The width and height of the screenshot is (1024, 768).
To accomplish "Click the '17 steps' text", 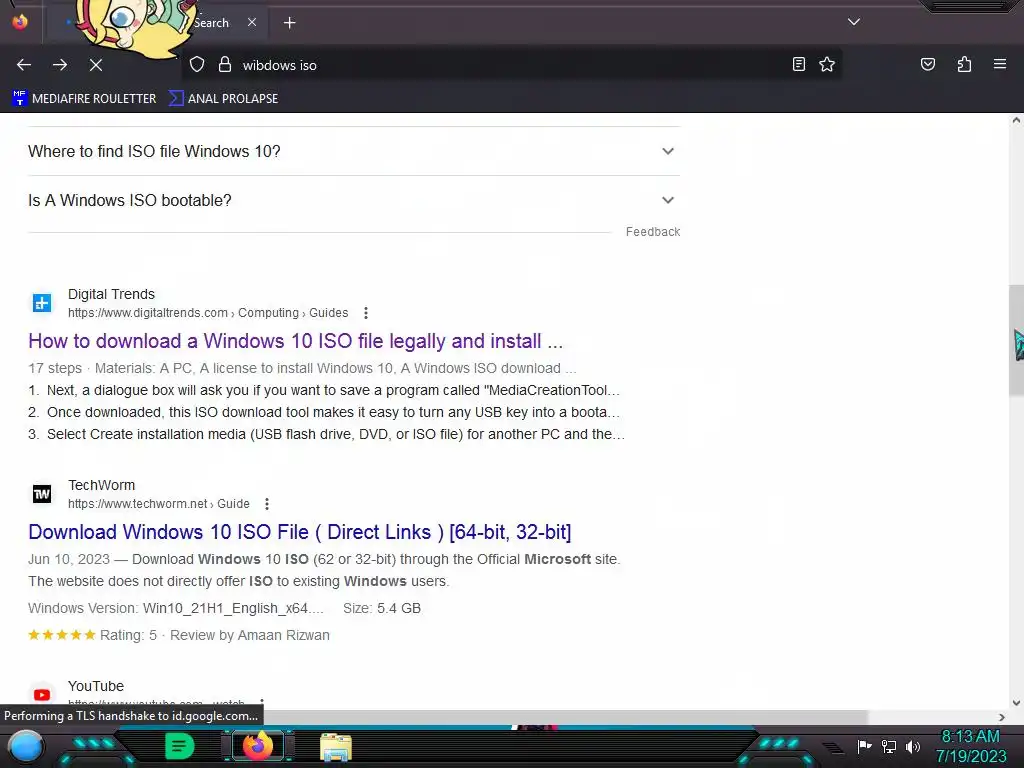I will tap(55, 368).
